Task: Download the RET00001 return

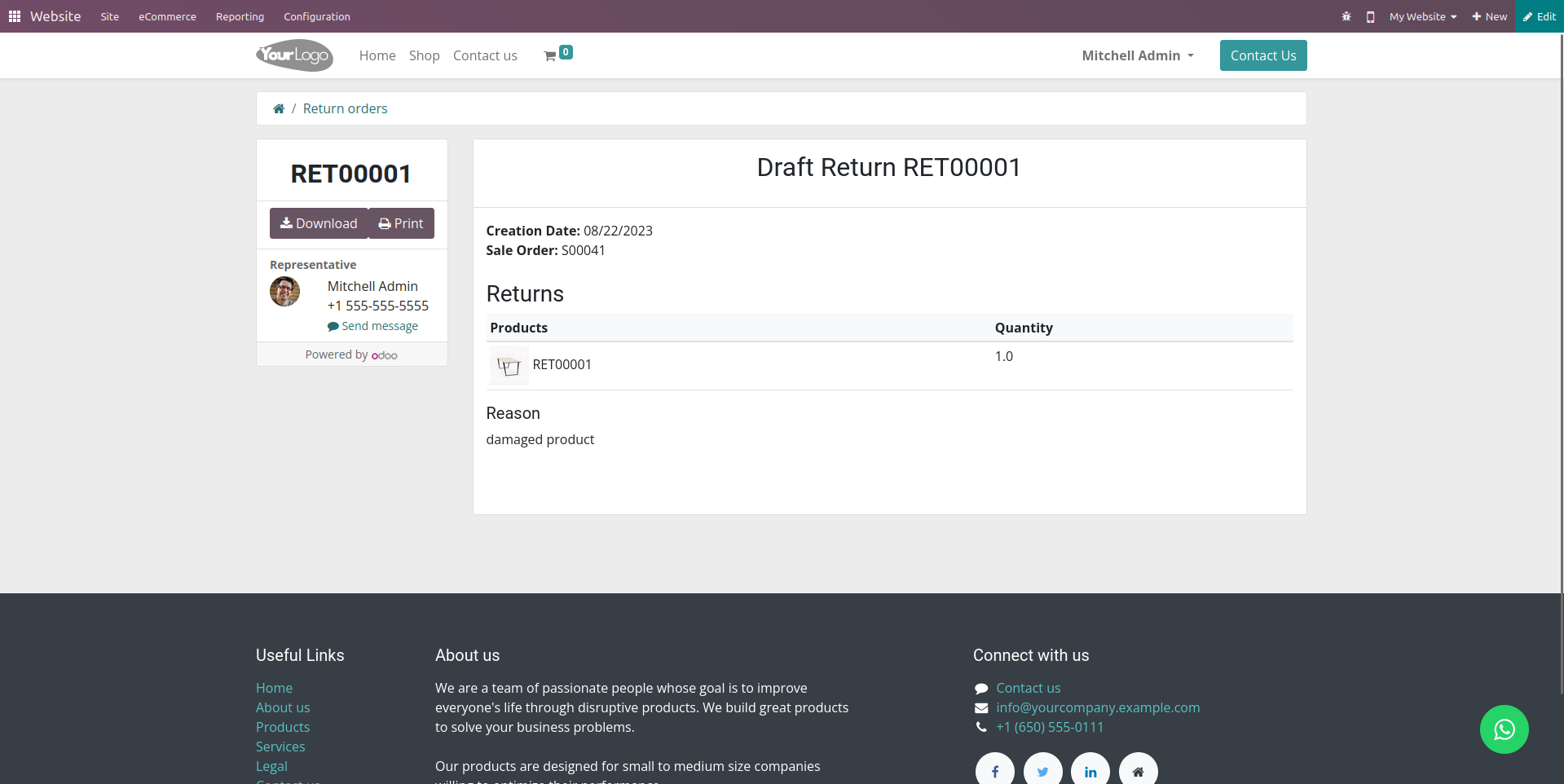Action: [319, 223]
